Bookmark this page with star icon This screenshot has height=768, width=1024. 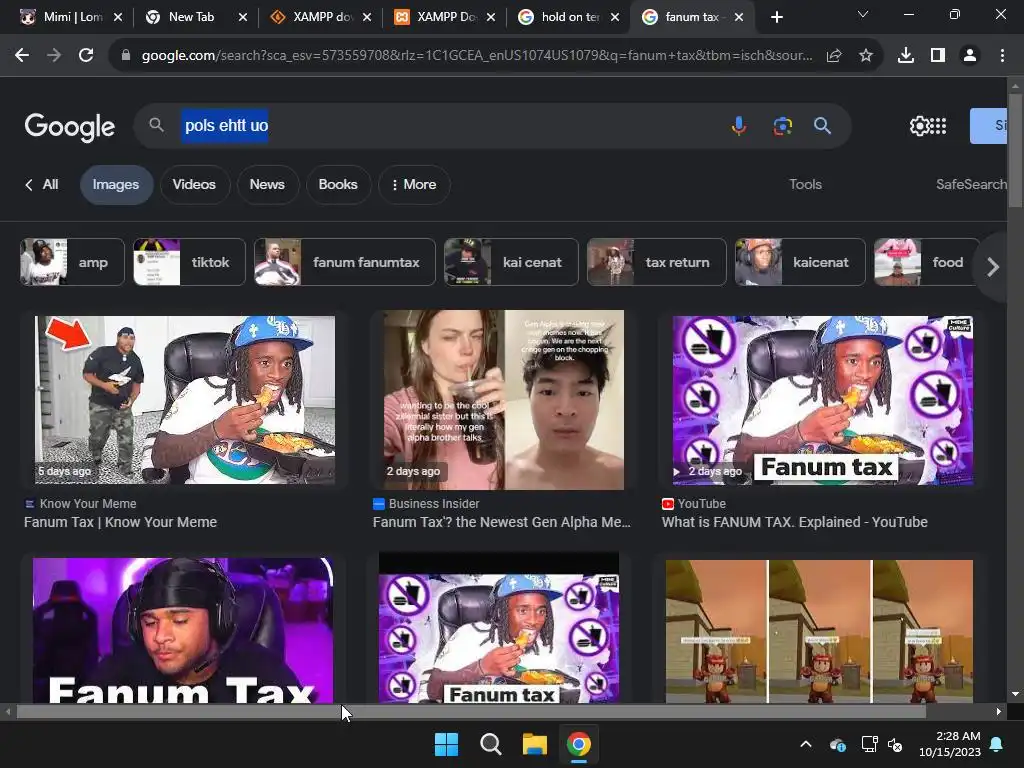tap(865, 56)
